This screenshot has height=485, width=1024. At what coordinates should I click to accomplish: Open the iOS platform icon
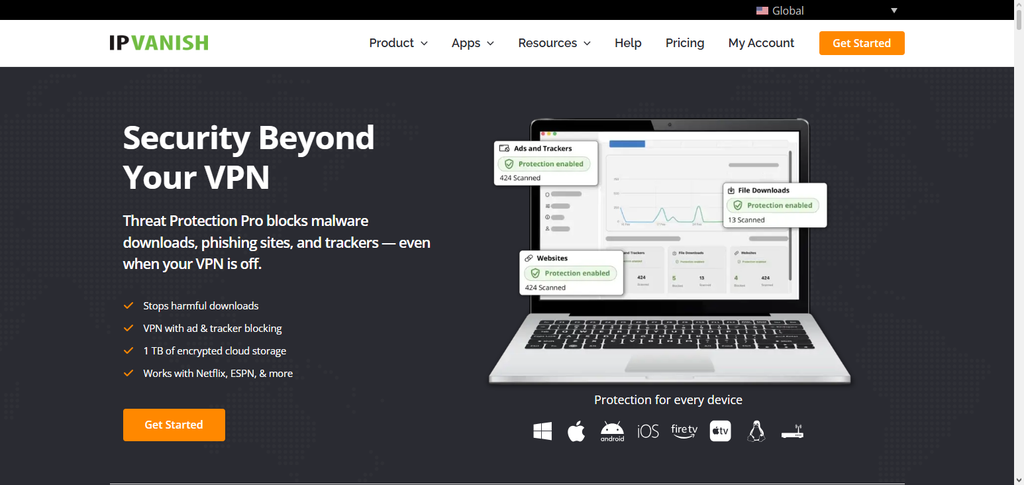tap(648, 431)
